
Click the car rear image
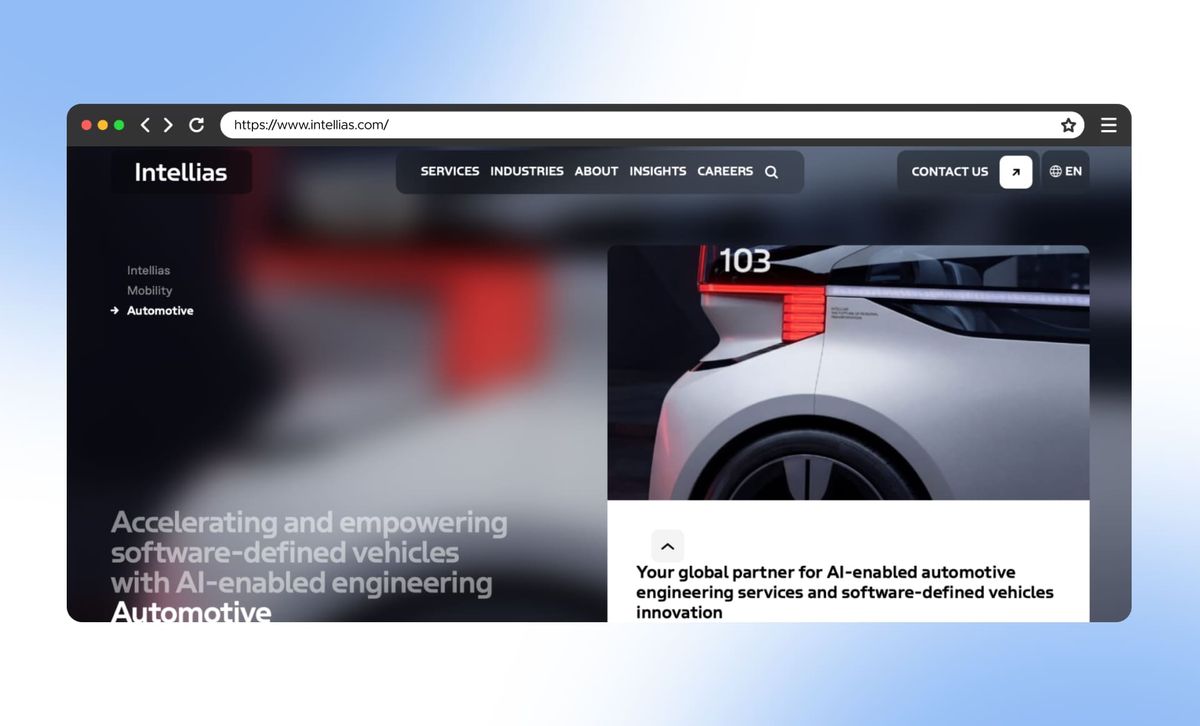click(848, 373)
